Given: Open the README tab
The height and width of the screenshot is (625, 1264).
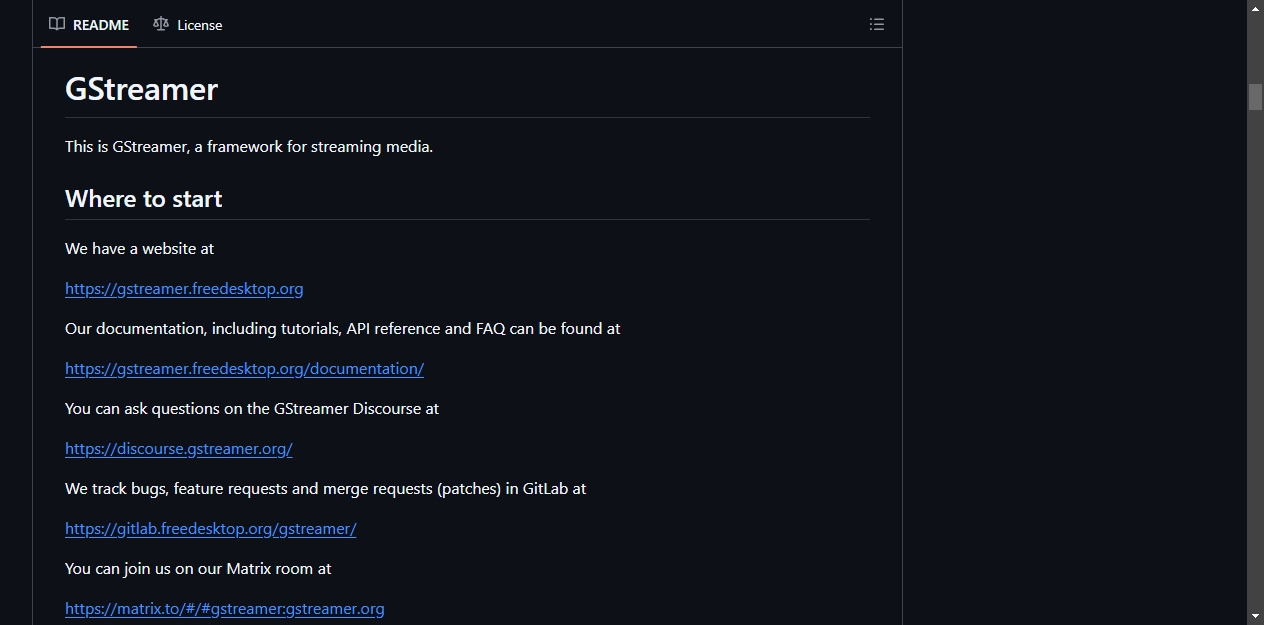Looking at the screenshot, I should pos(89,25).
